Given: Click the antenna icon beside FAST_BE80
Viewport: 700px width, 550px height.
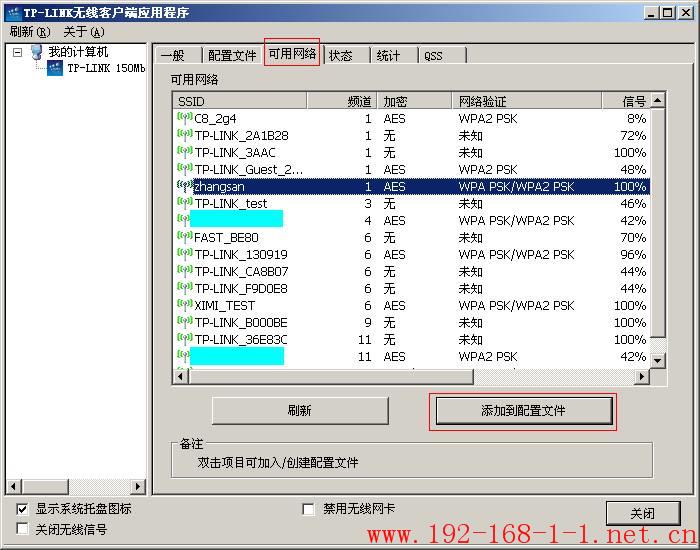Looking at the screenshot, I should [x=185, y=237].
